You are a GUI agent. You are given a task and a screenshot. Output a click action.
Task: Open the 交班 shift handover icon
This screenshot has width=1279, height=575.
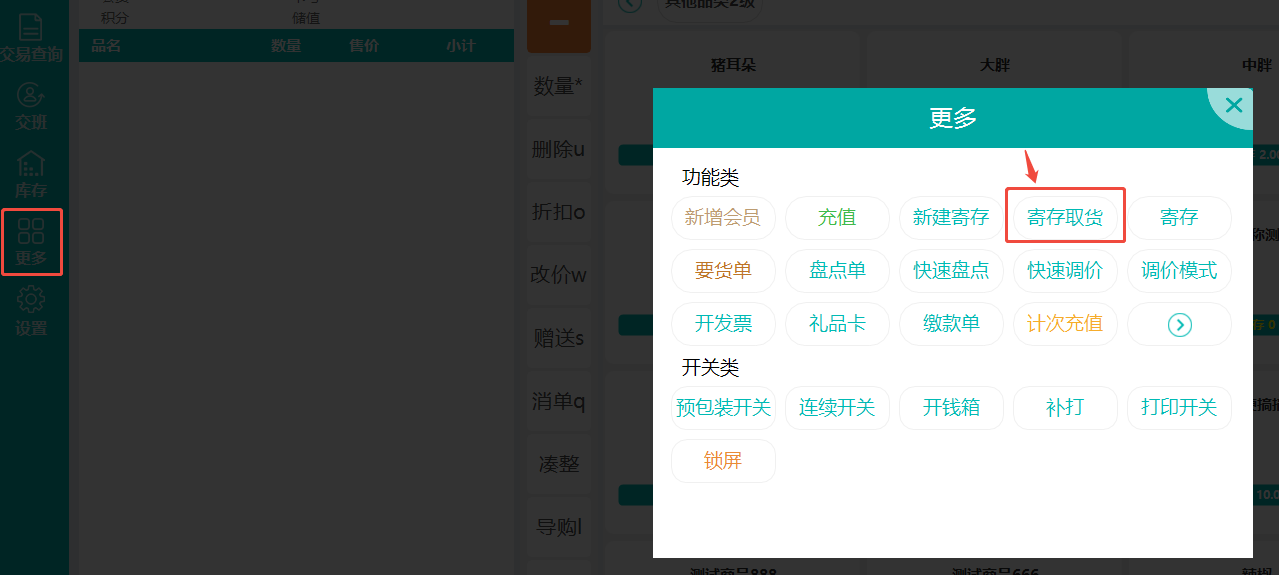31,107
